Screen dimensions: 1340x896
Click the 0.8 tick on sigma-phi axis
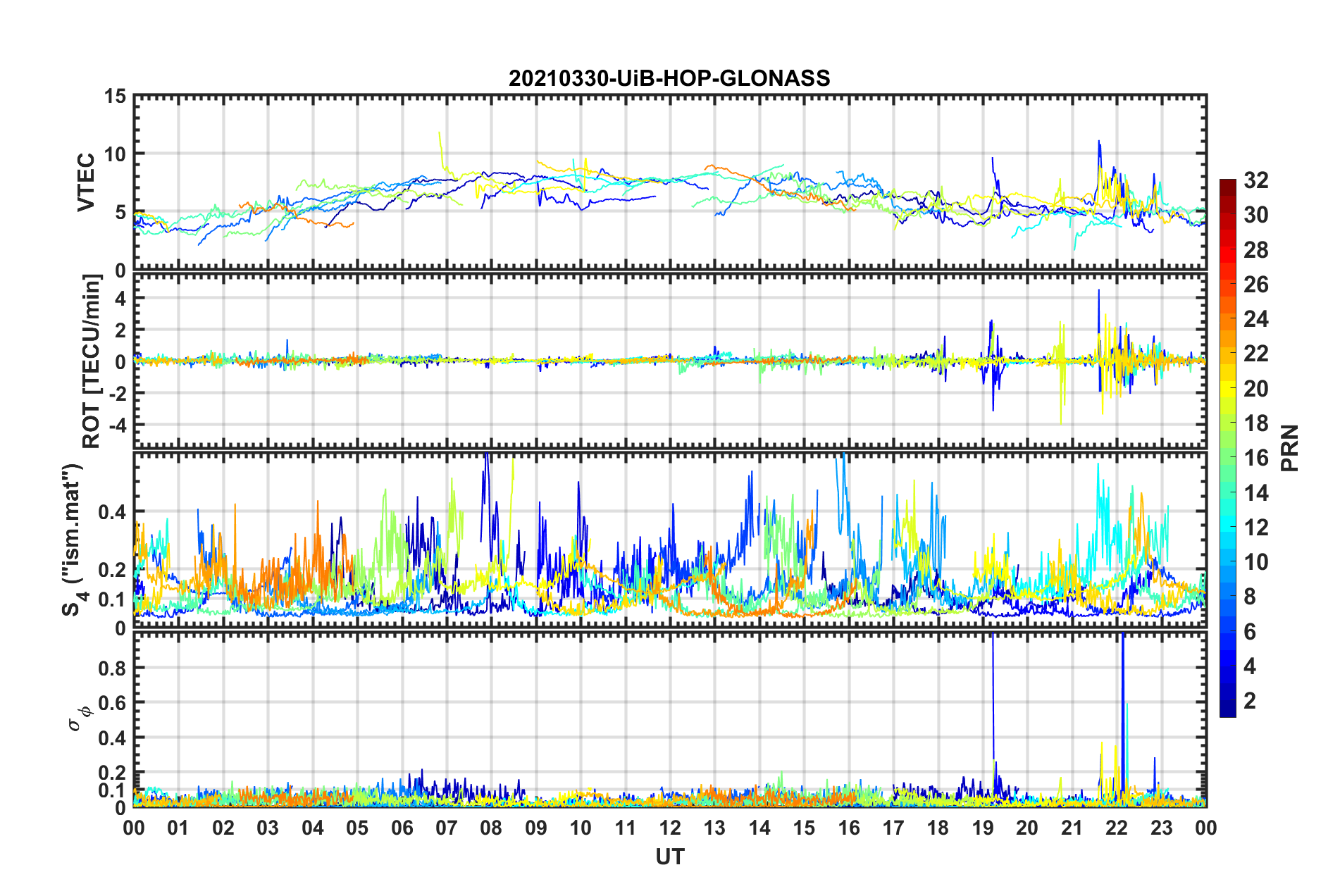(113, 668)
